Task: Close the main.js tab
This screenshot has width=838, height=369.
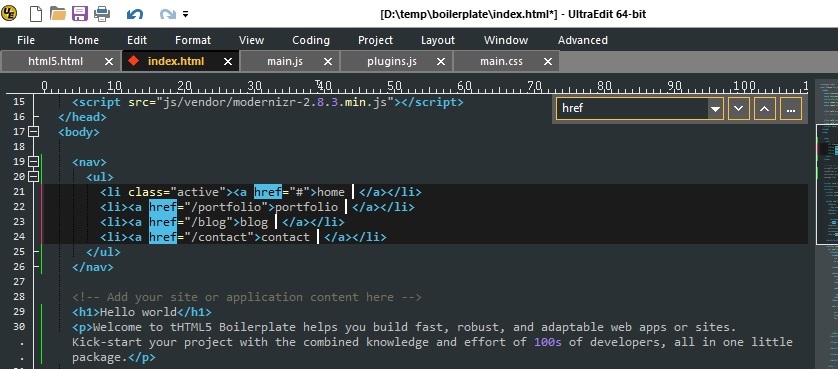Action: 328,62
